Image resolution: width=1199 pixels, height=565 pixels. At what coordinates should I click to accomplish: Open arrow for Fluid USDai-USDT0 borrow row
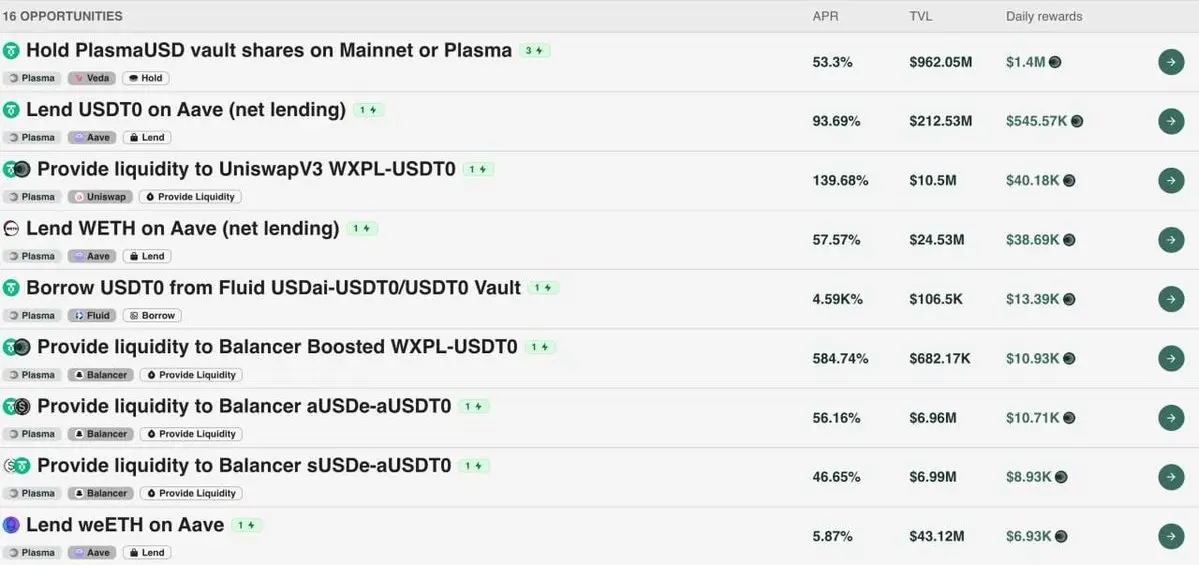pyautogui.click(x=1171, y=299)
